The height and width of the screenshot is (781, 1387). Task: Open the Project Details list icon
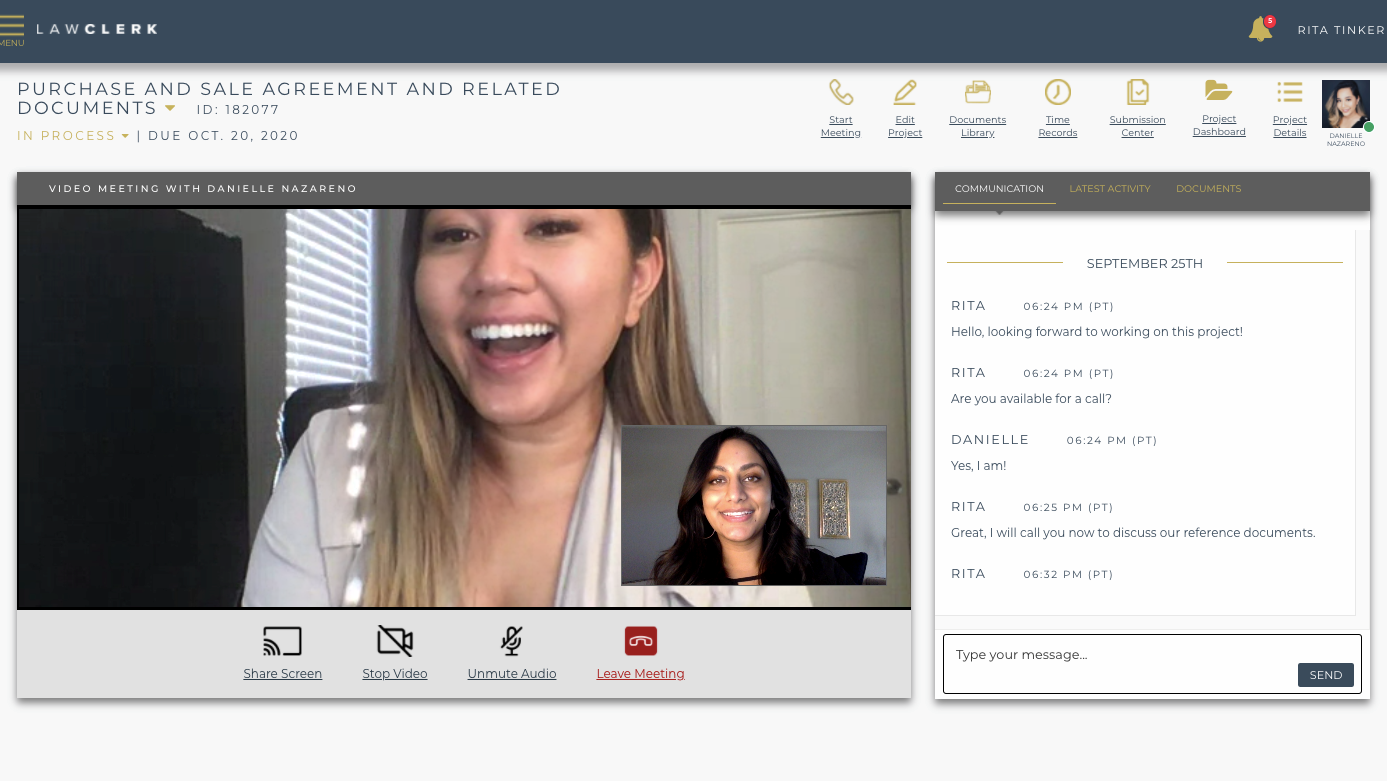pyautogui.click(x=1290, y=93)
